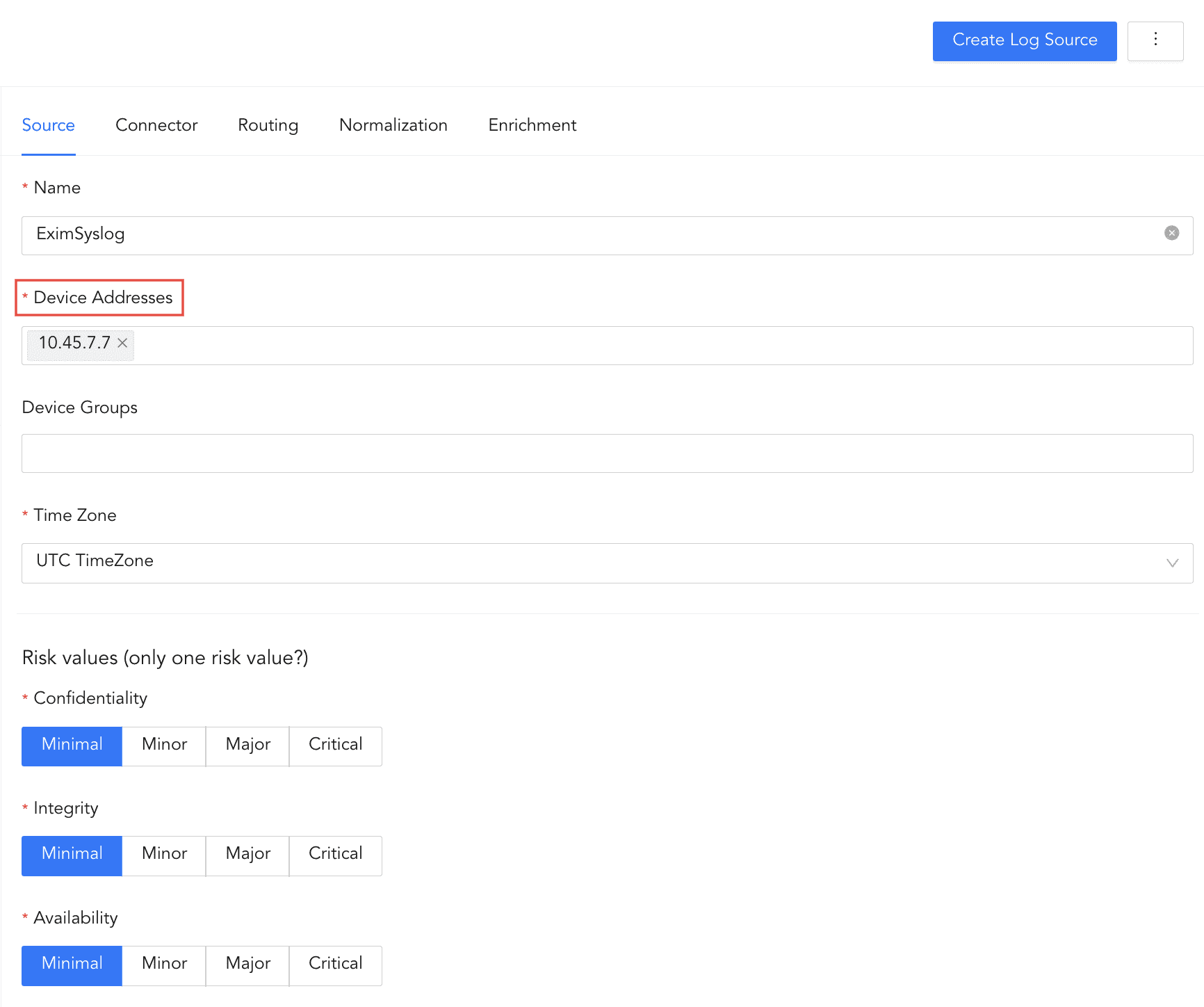This screenshot has height=1007, width=1204.
Task: Select the Source tab
Action: [48, 125]
